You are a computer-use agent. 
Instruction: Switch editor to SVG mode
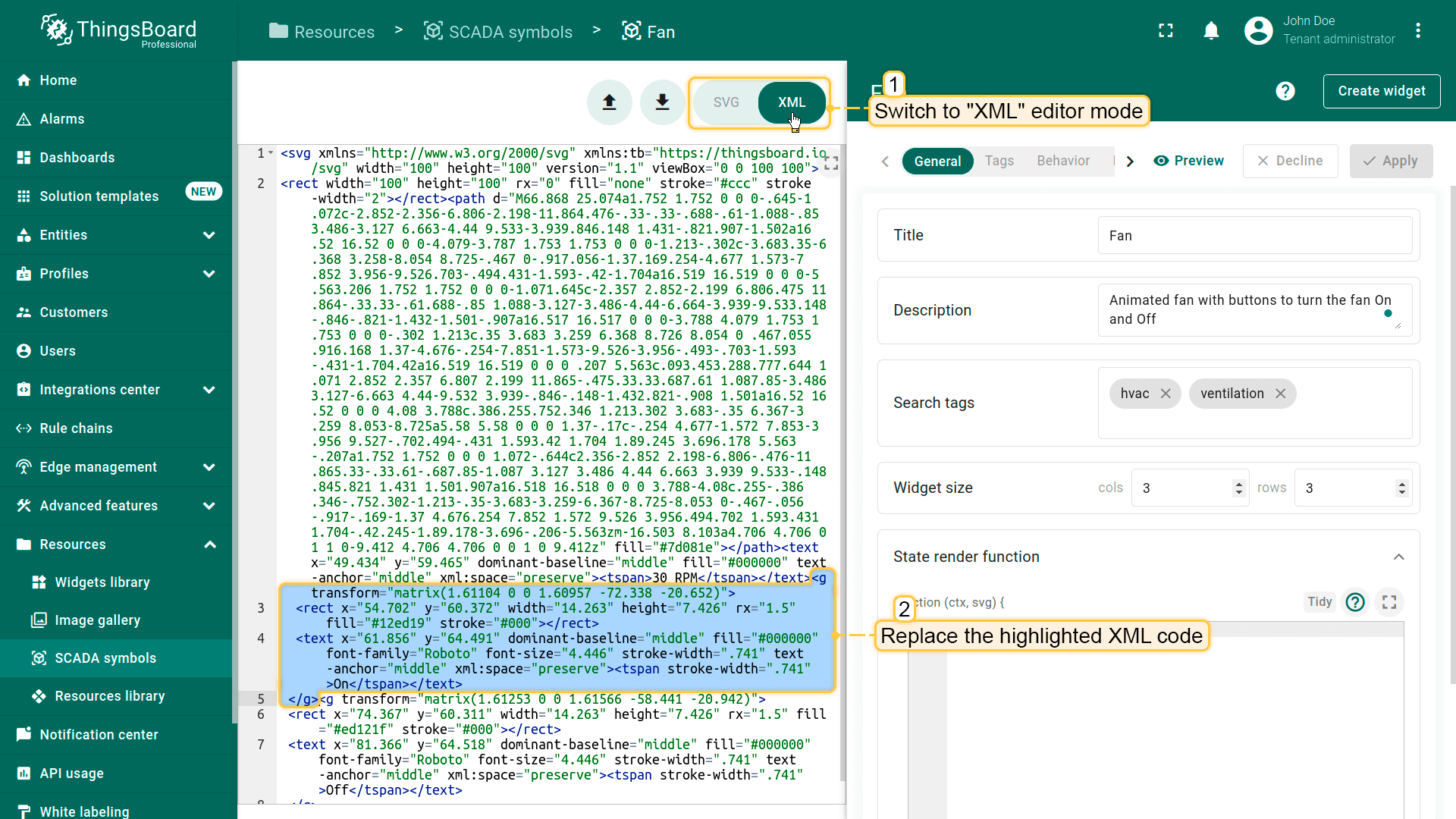(x=726, y=102)
